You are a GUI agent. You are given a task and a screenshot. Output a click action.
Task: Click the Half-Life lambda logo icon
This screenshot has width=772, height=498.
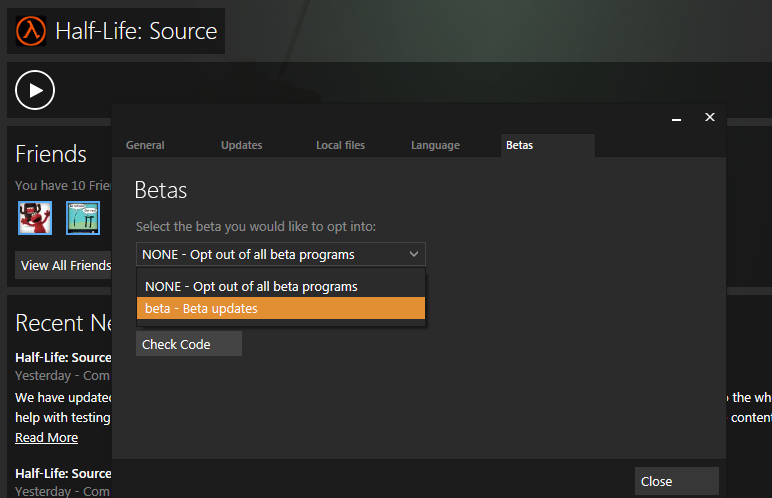coord(31,31)
